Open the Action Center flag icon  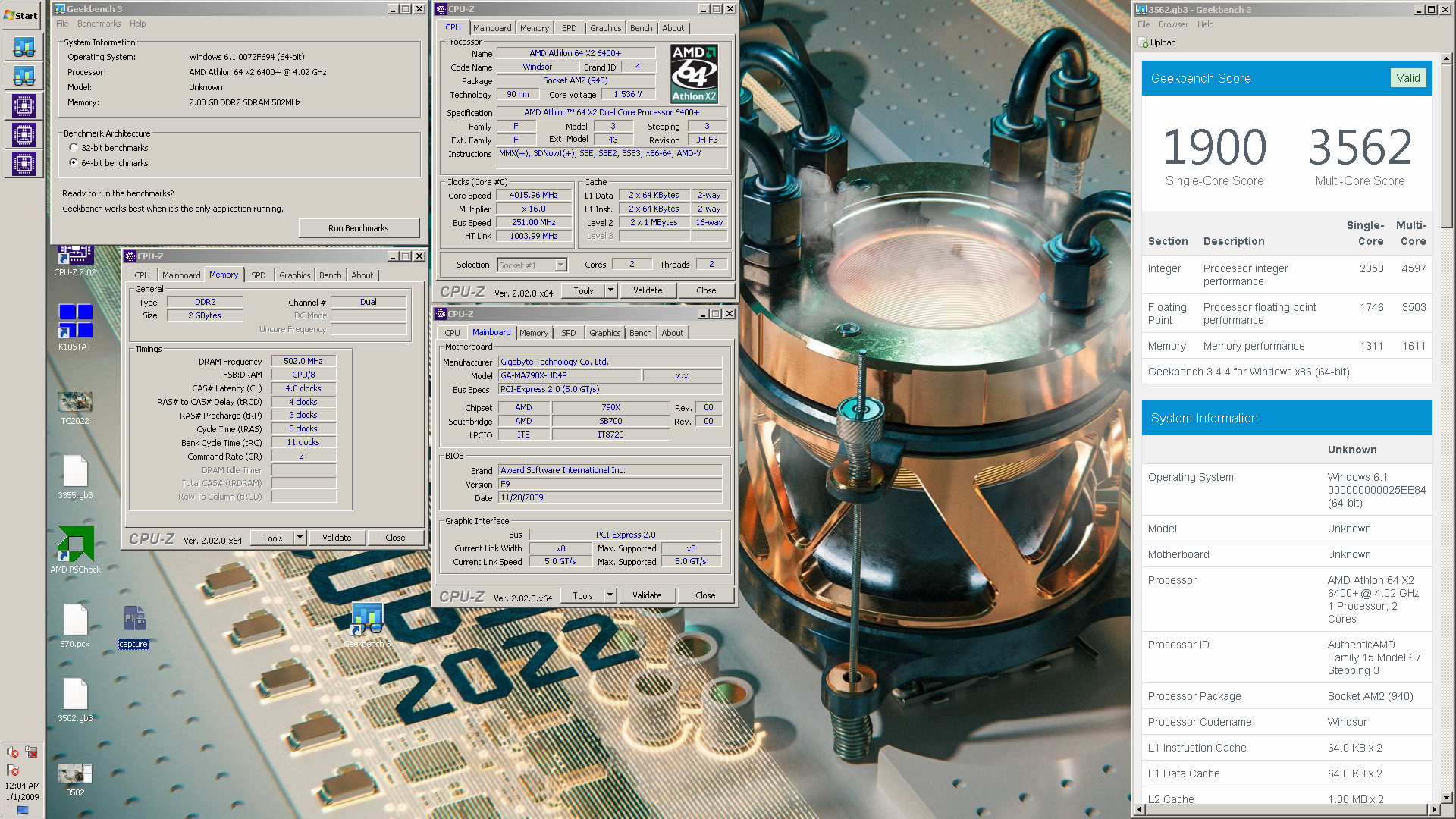pyautogui.click(x=13, y=770)
